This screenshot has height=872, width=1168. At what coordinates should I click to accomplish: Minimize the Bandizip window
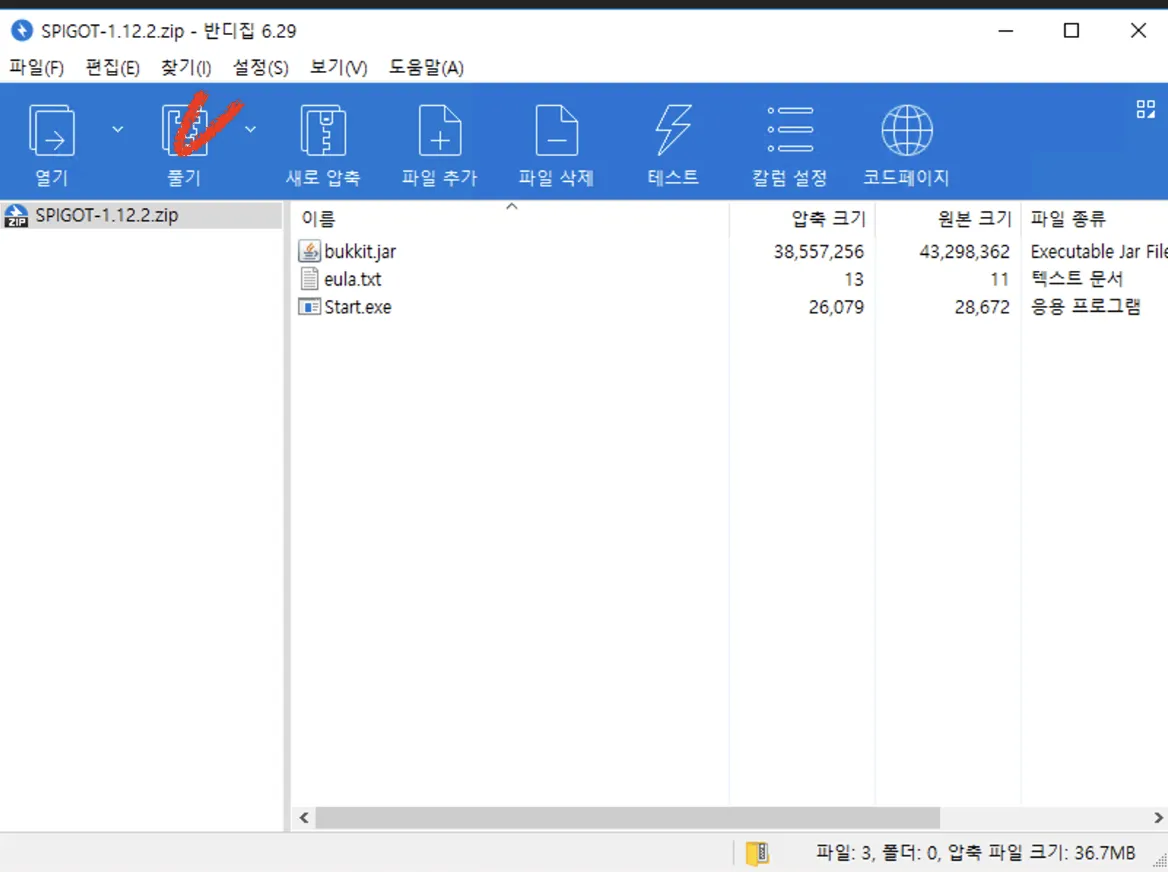coord(1006,31)
